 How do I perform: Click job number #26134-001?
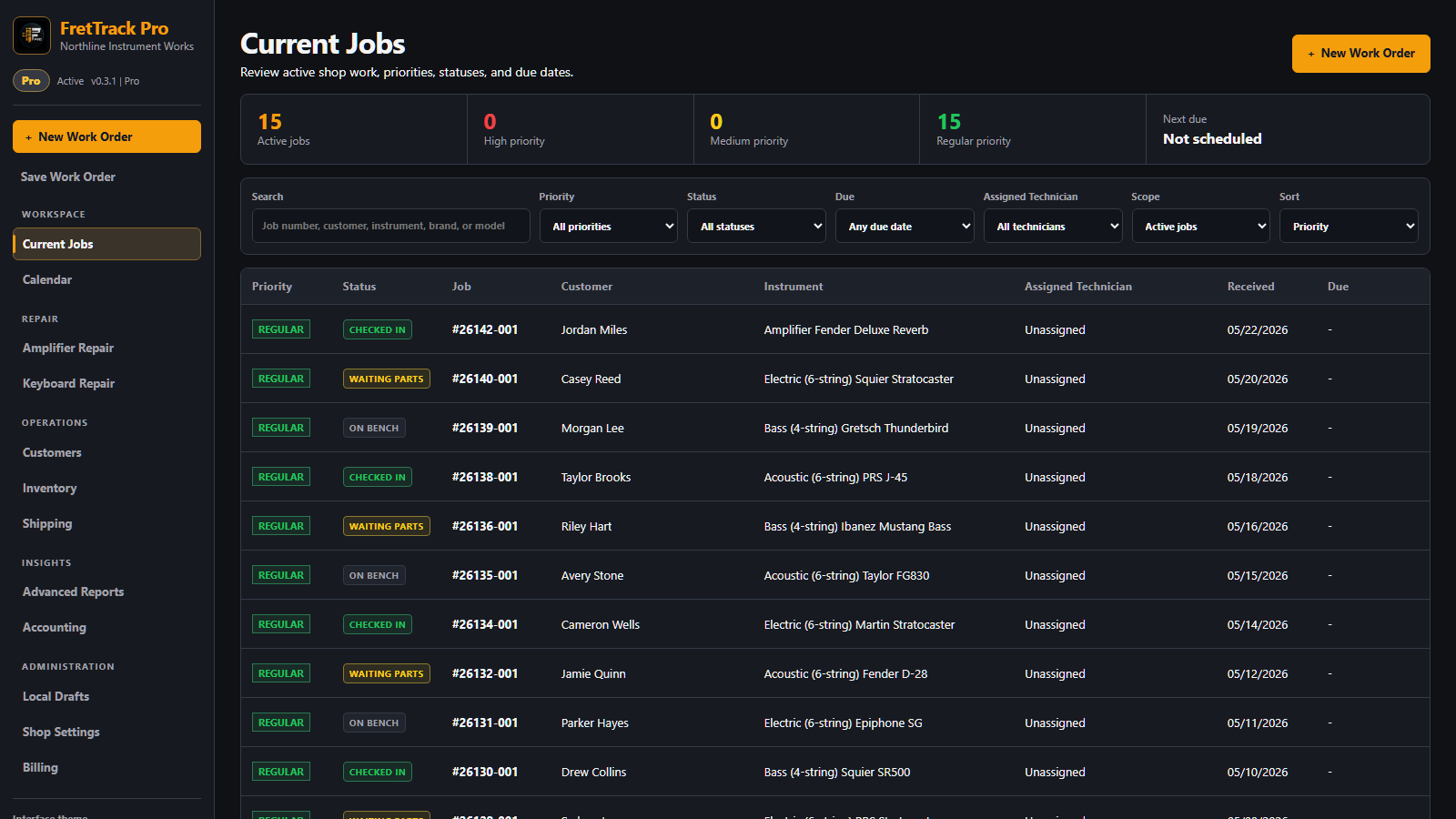click(x=485, y=624)
